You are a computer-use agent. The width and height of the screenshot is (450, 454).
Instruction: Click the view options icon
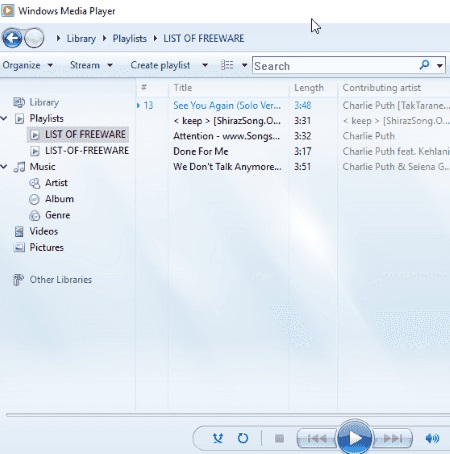coord(227,65)
